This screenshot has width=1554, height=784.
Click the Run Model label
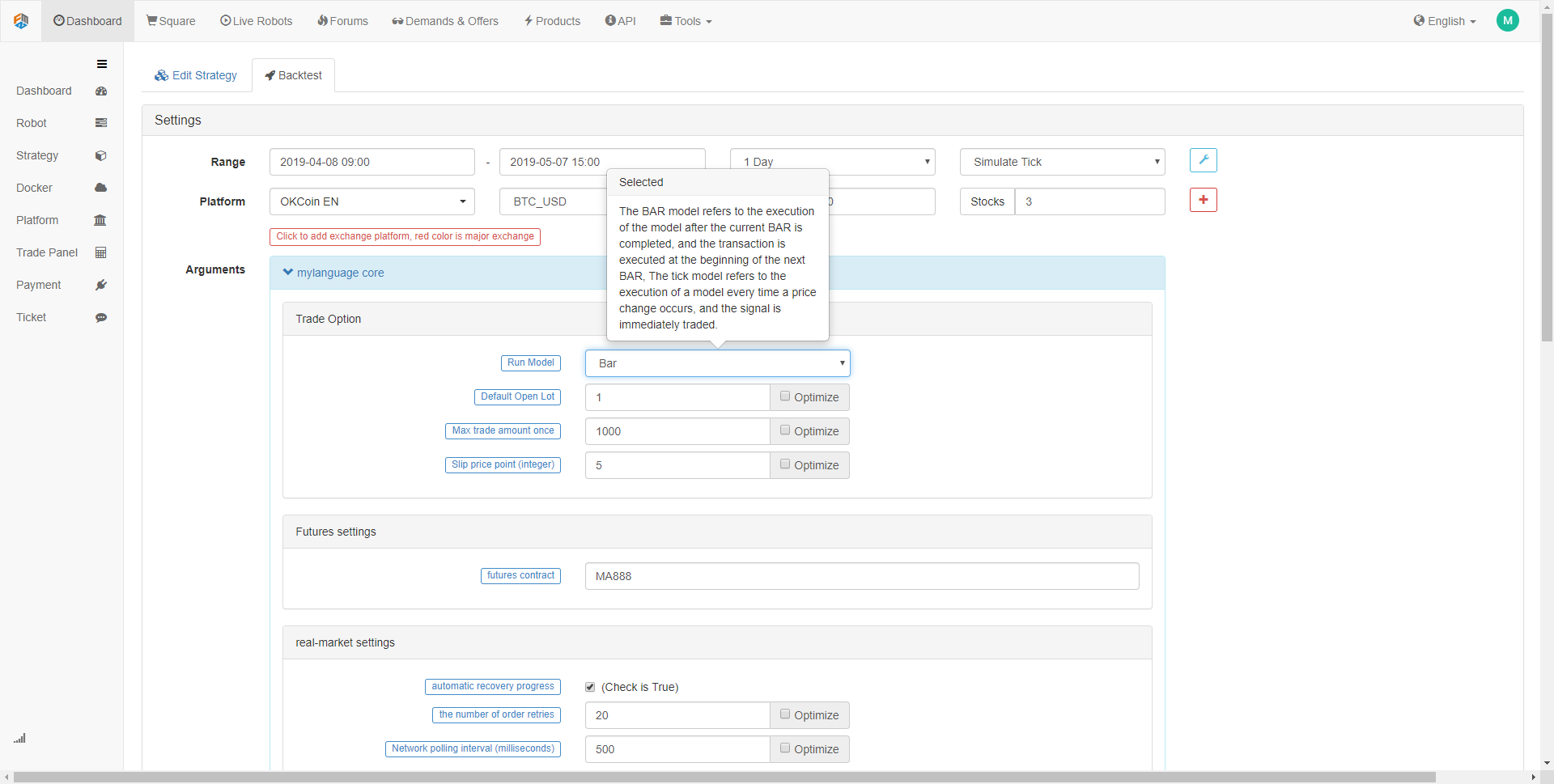(531, 363)
